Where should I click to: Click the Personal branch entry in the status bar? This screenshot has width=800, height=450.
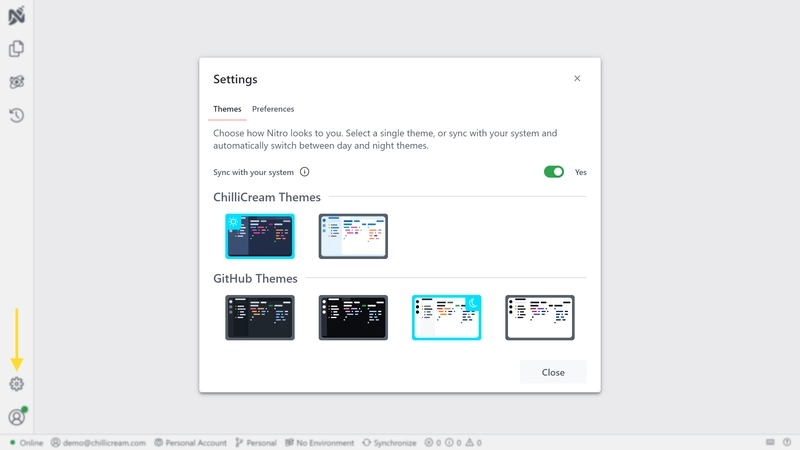tap(256, 442)
